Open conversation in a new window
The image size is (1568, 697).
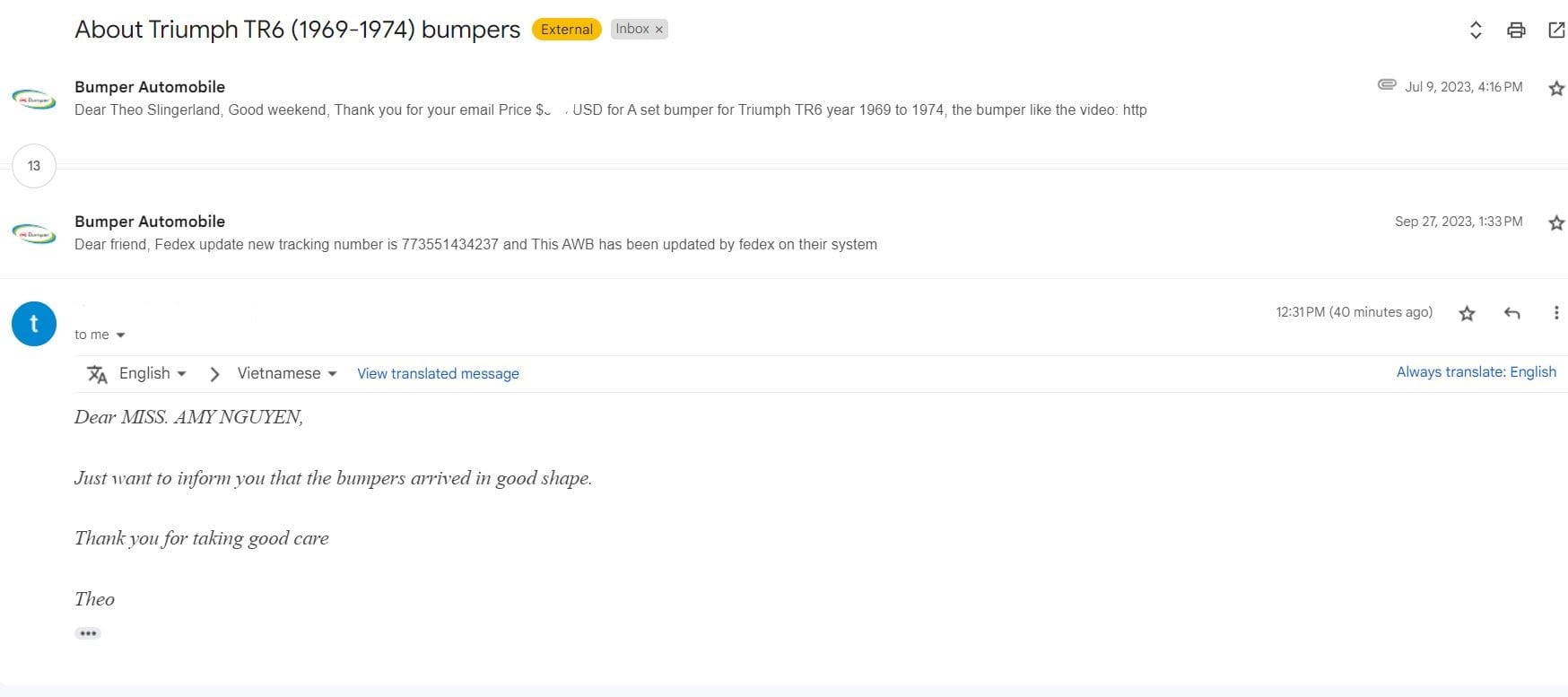point(1556,30)
